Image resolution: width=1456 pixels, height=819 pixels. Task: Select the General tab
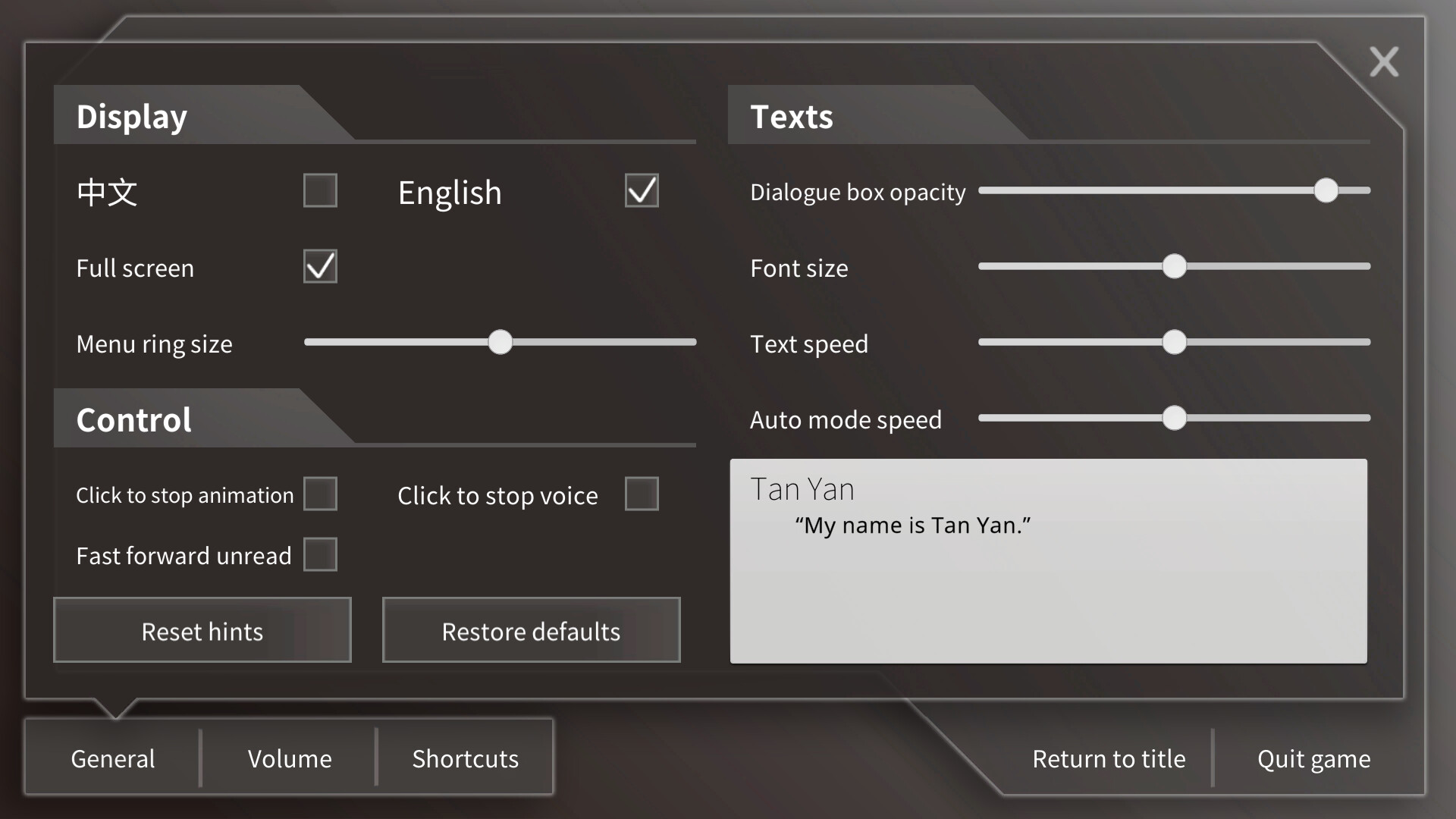[112, 758]
